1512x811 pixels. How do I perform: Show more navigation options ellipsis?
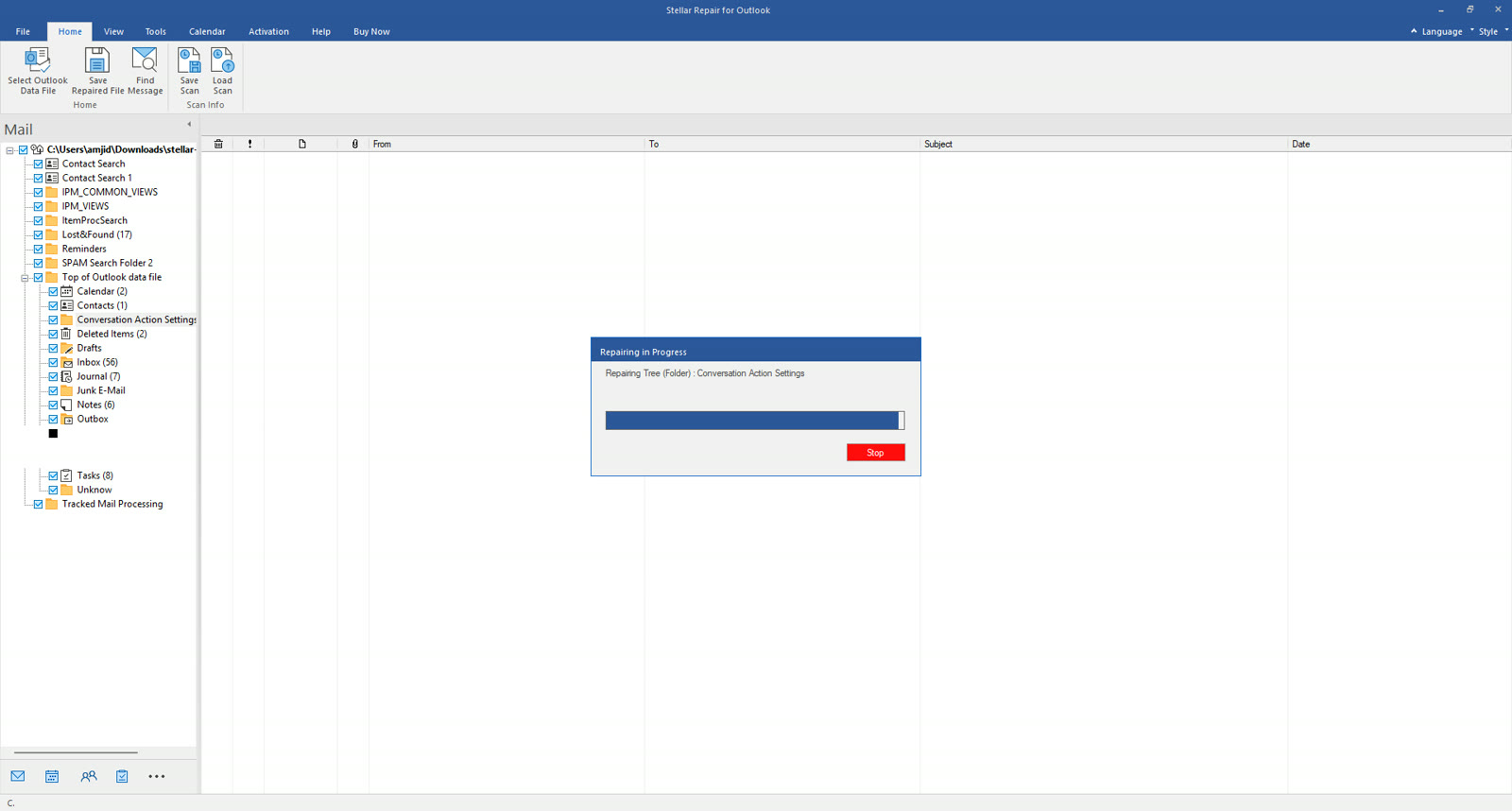point(157,776)
